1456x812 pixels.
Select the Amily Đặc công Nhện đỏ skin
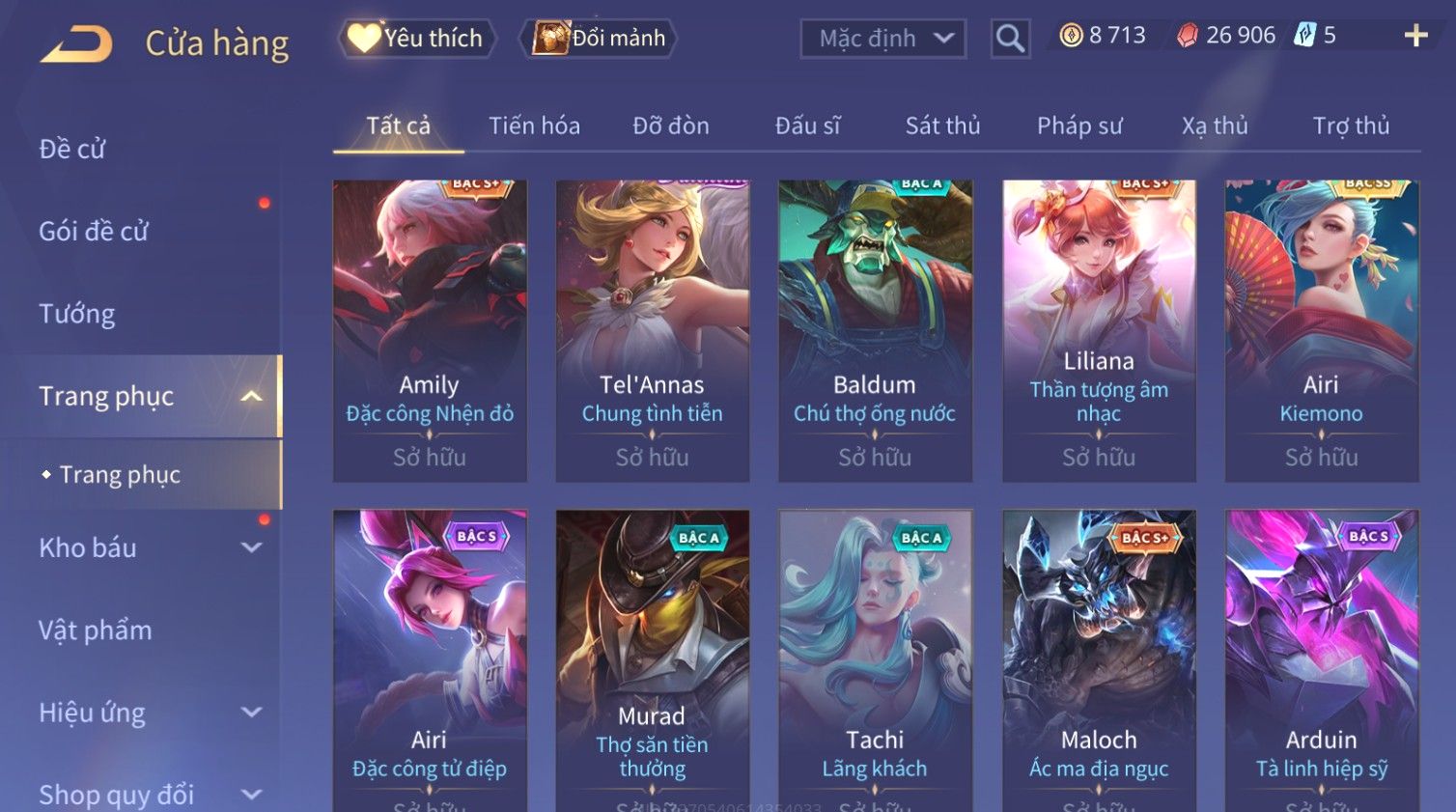tap(430, 330)
